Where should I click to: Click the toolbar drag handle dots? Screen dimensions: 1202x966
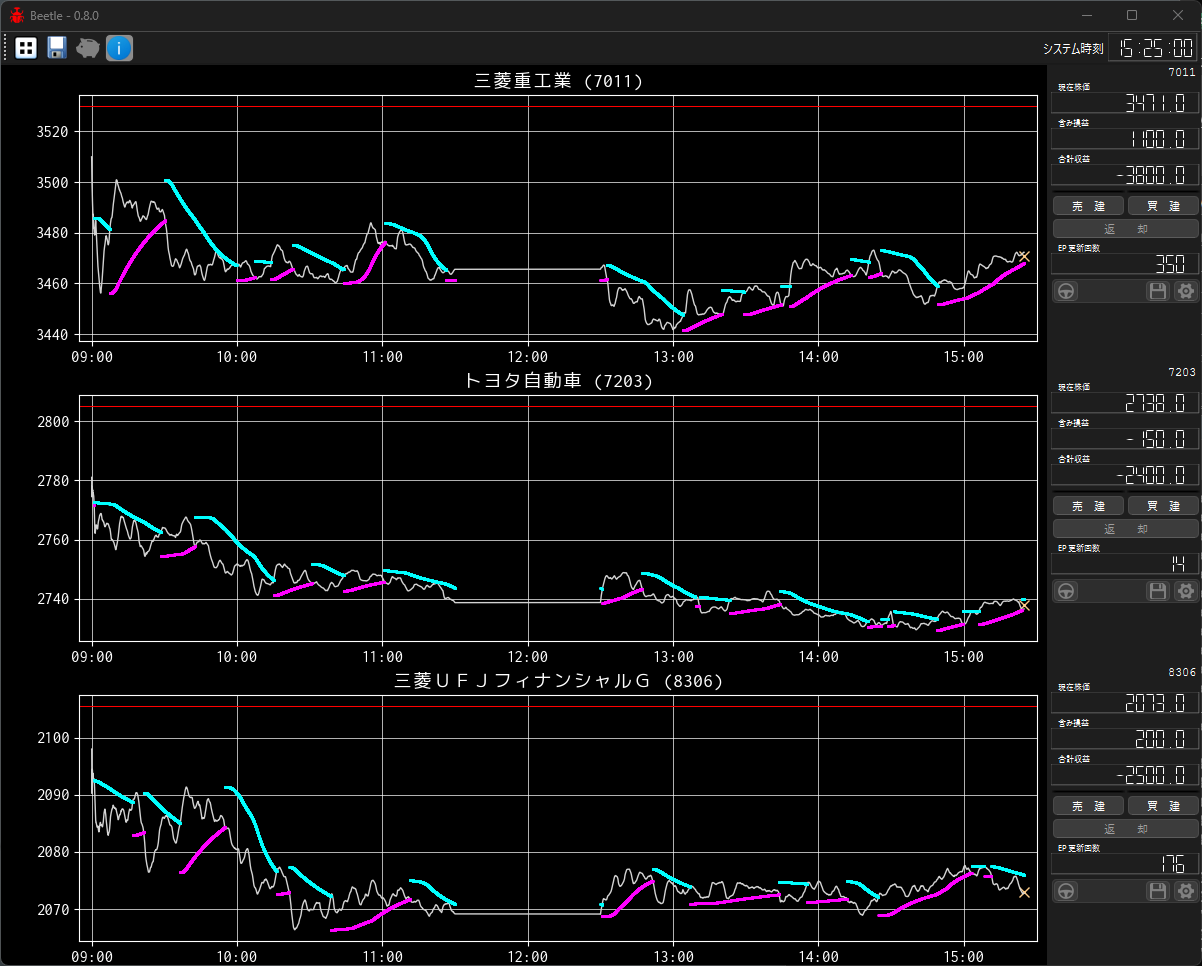pyautogui.click(x=6, y=47)
